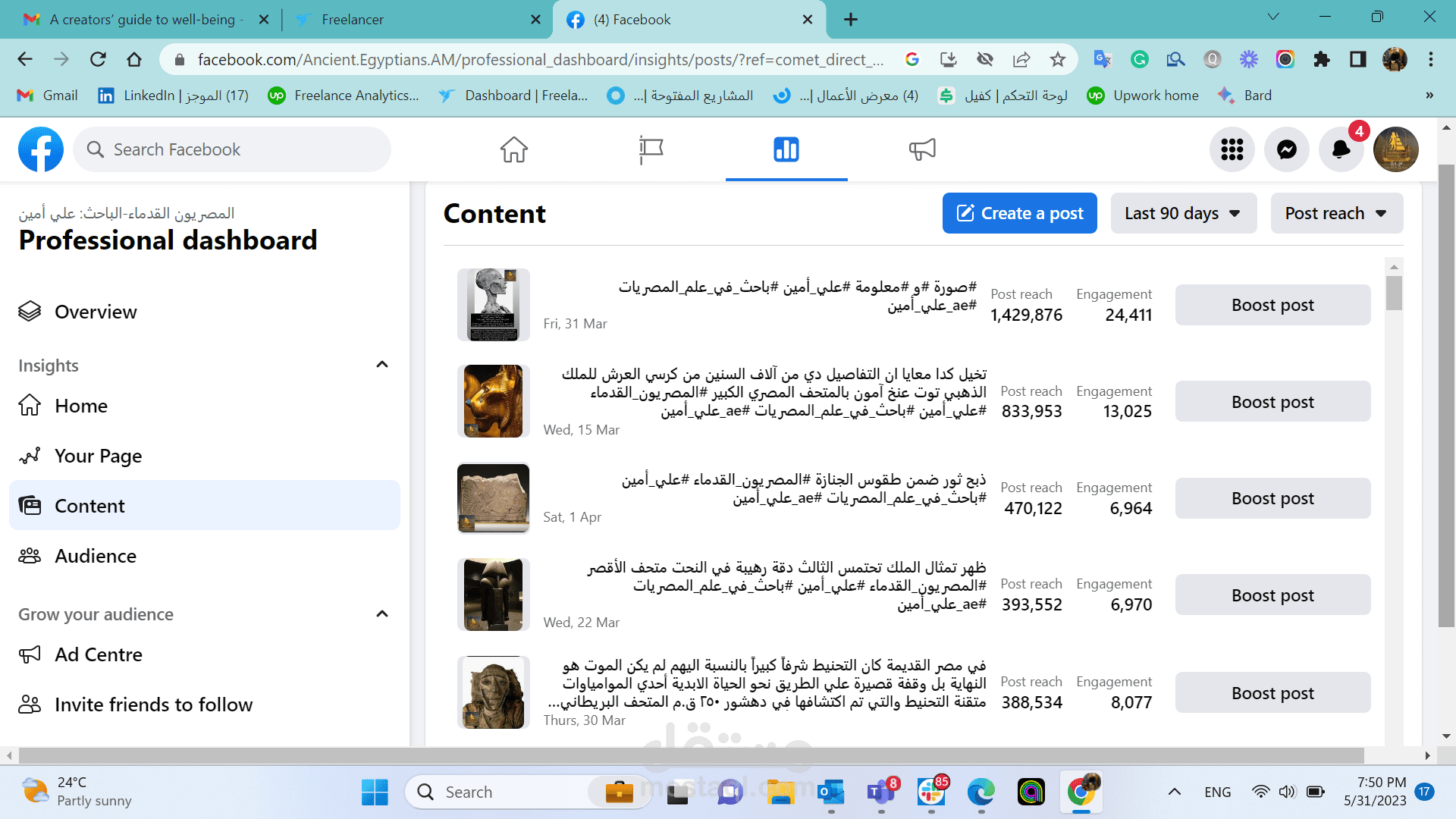1456x819 pixels.
Task: Open the Pages flag icon
Action: tap(651, 149)
